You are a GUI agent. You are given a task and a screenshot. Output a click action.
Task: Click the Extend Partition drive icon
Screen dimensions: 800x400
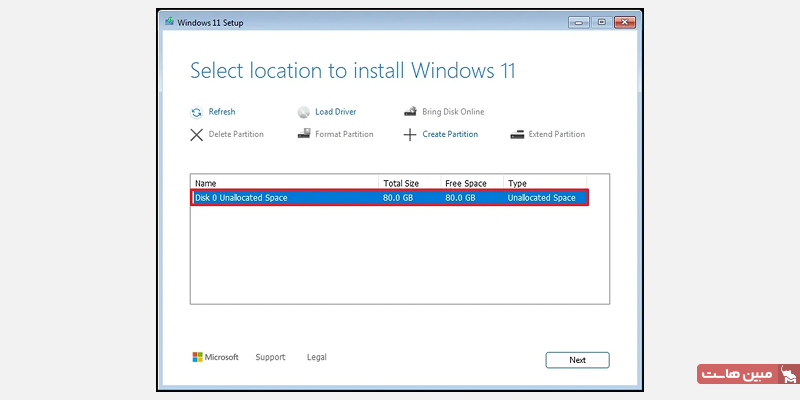click(517, 135)
